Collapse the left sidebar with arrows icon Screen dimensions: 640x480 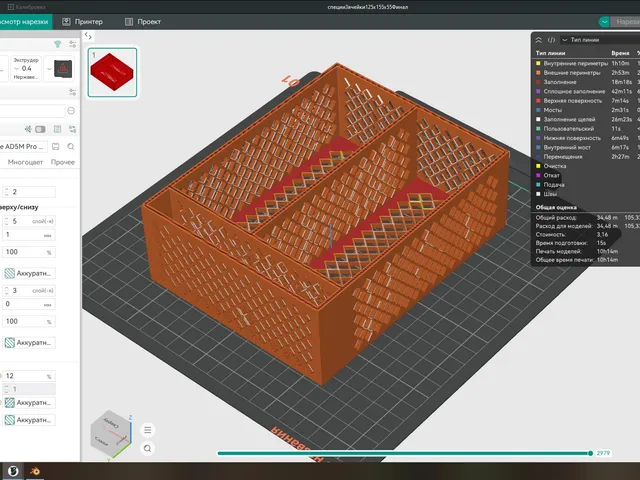[x=88, y=36]
